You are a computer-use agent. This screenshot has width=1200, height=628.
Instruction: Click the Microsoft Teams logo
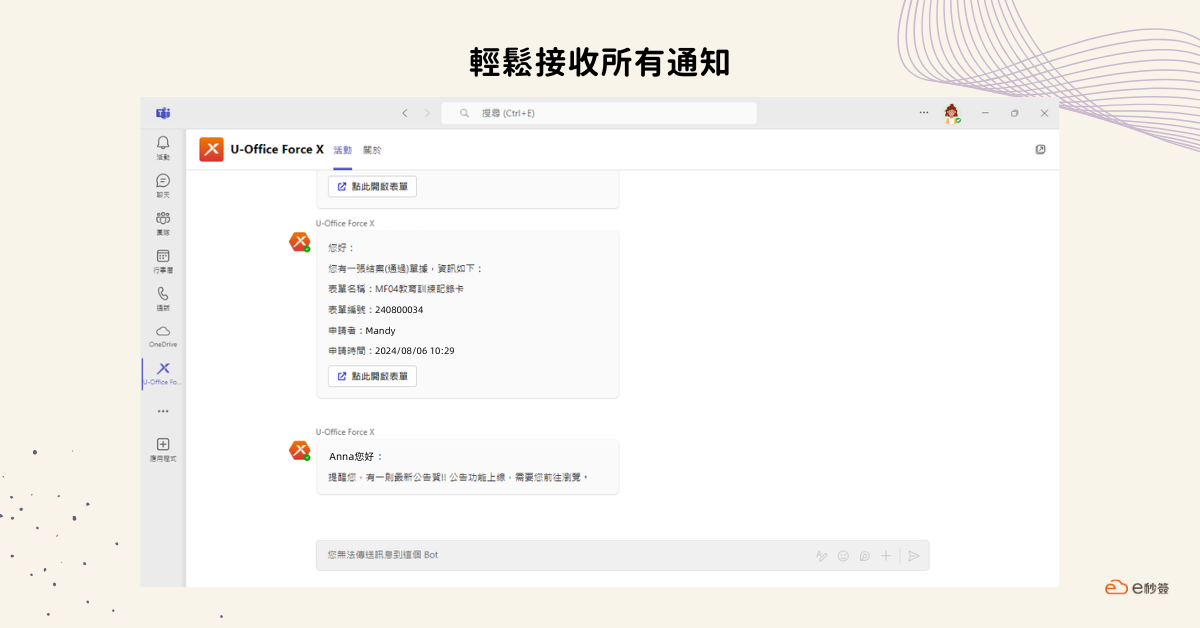[163, 113]
